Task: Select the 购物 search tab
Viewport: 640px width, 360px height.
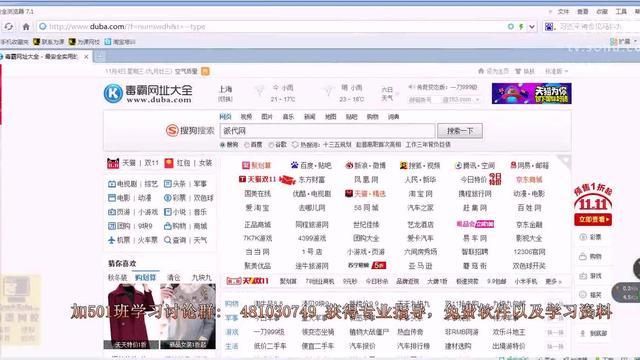Action: coord(372,117)
